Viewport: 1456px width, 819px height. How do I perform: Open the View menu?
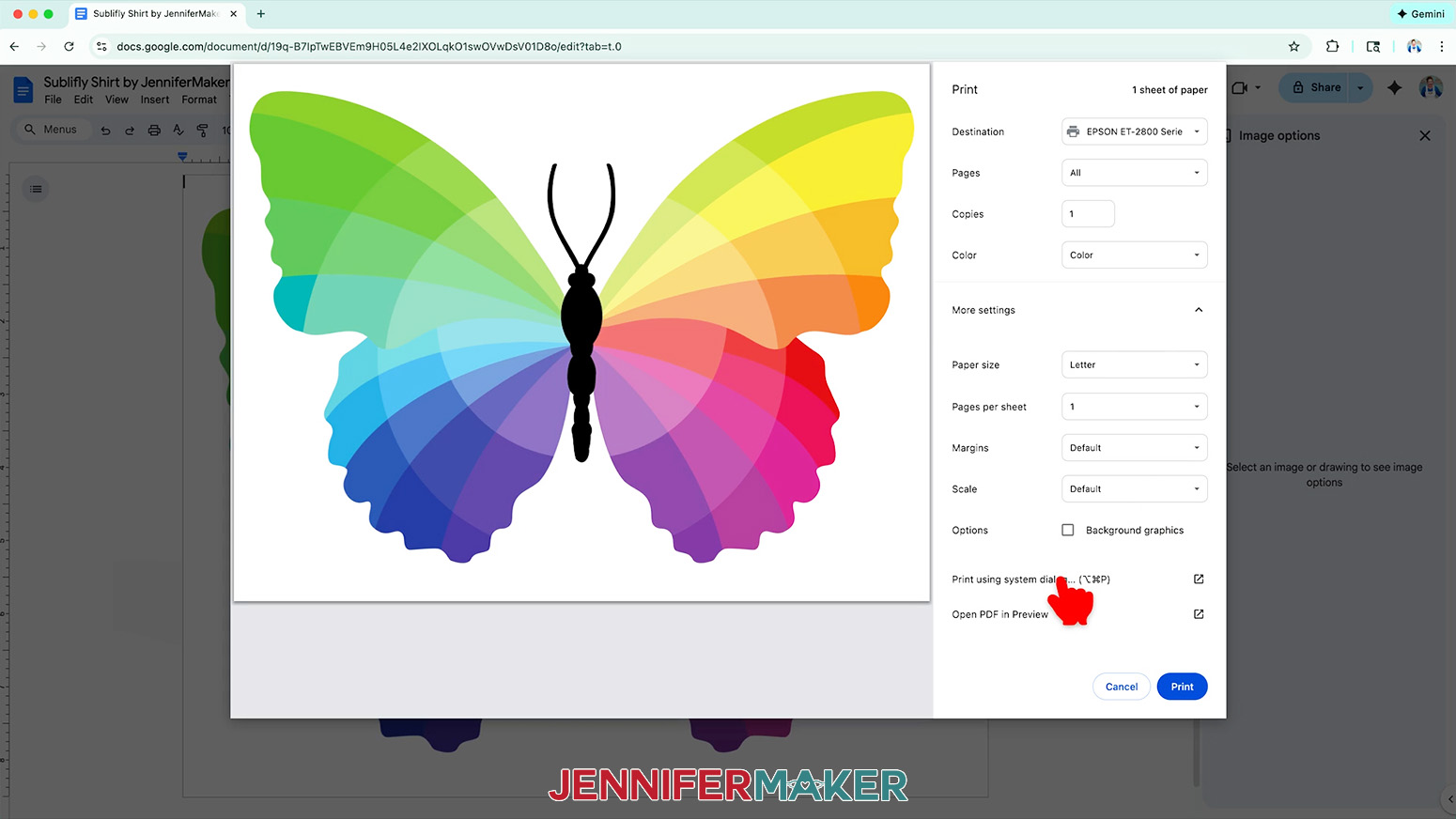pyautogui.click(x=116, y=100)
